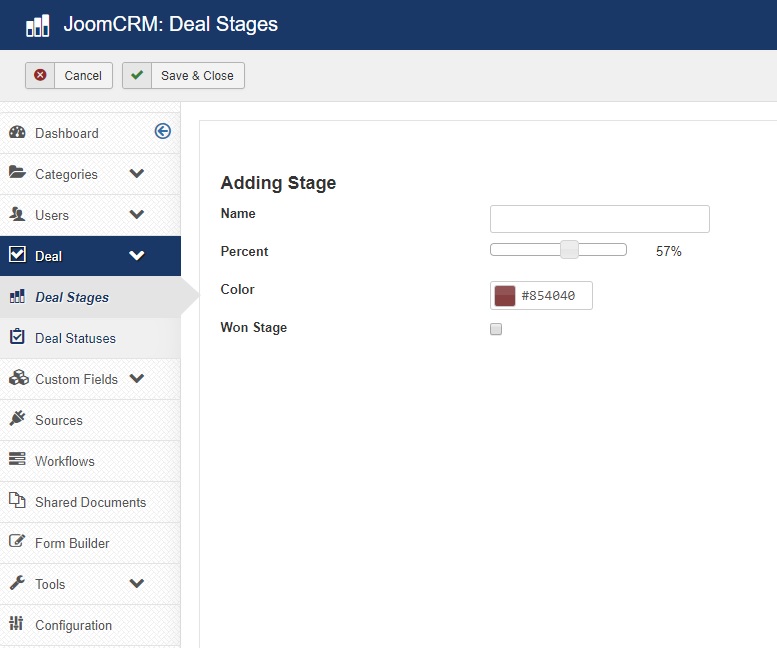Click the Percent slider handle
This screenshot has height=648, width=777.
click(x=569, y=250)
